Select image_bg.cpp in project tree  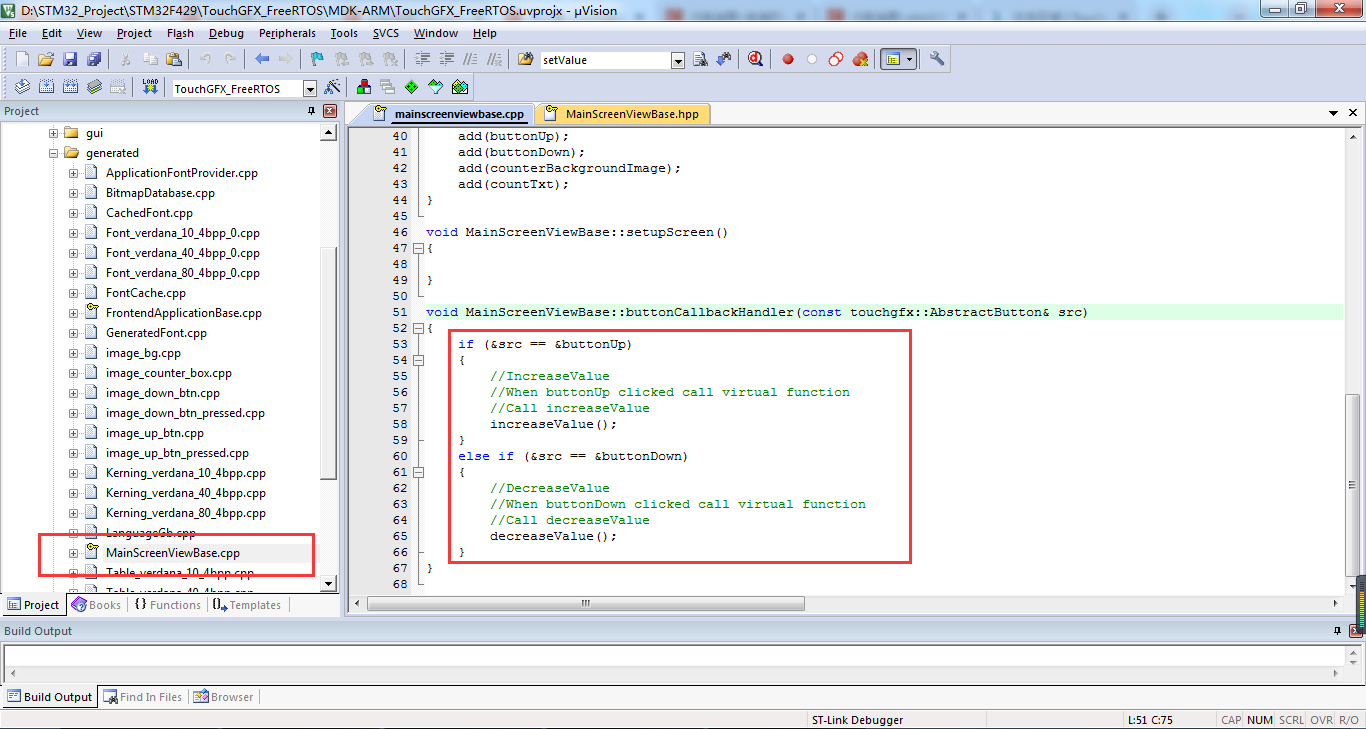coord(143,353)
